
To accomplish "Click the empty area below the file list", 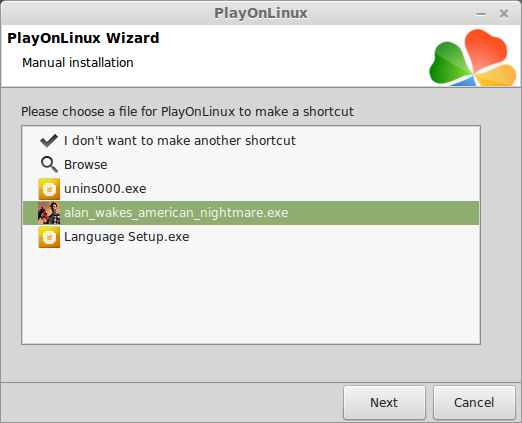I will pos(251,295).
